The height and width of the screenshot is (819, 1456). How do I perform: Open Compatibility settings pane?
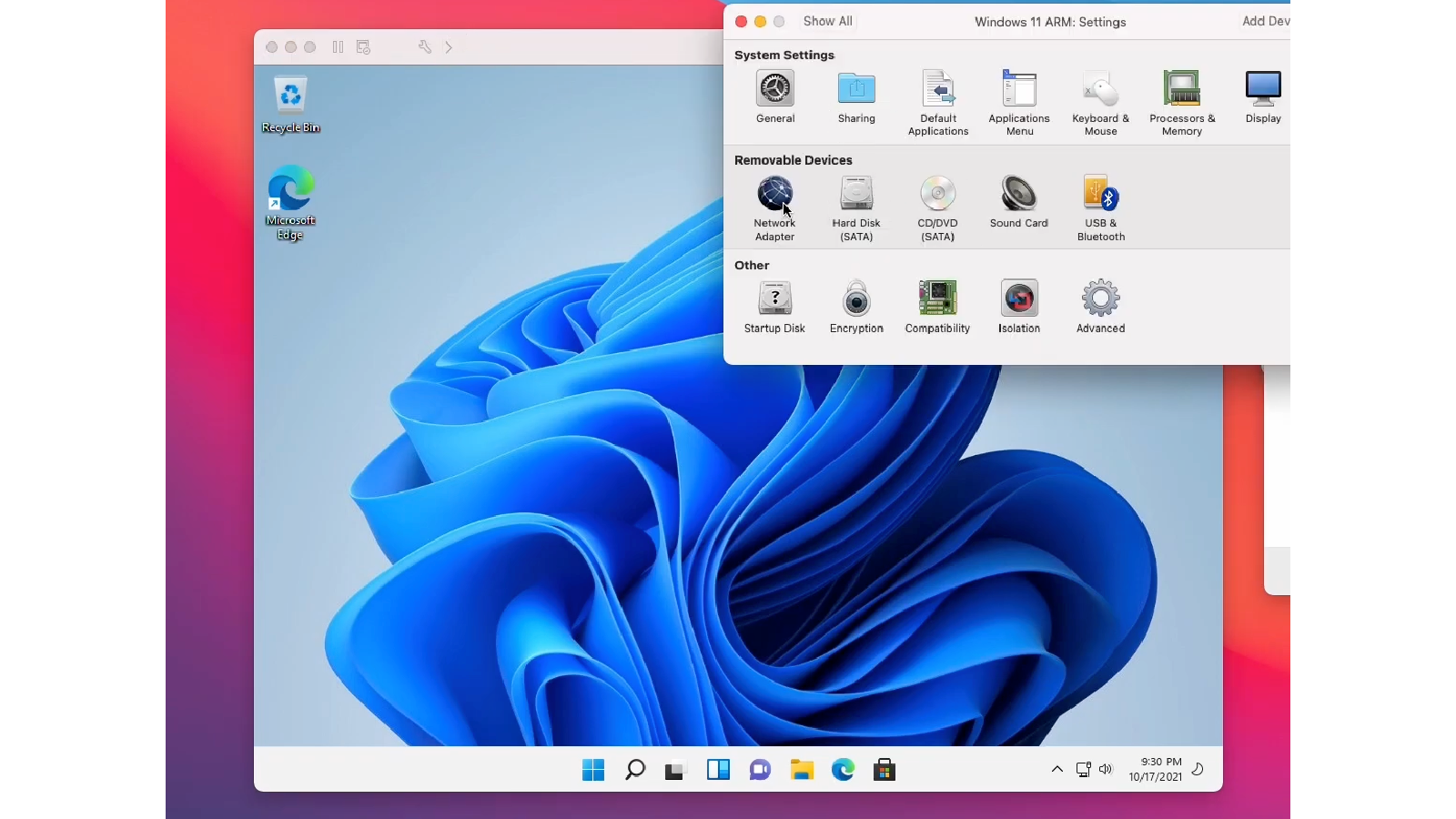coord(937,307)
